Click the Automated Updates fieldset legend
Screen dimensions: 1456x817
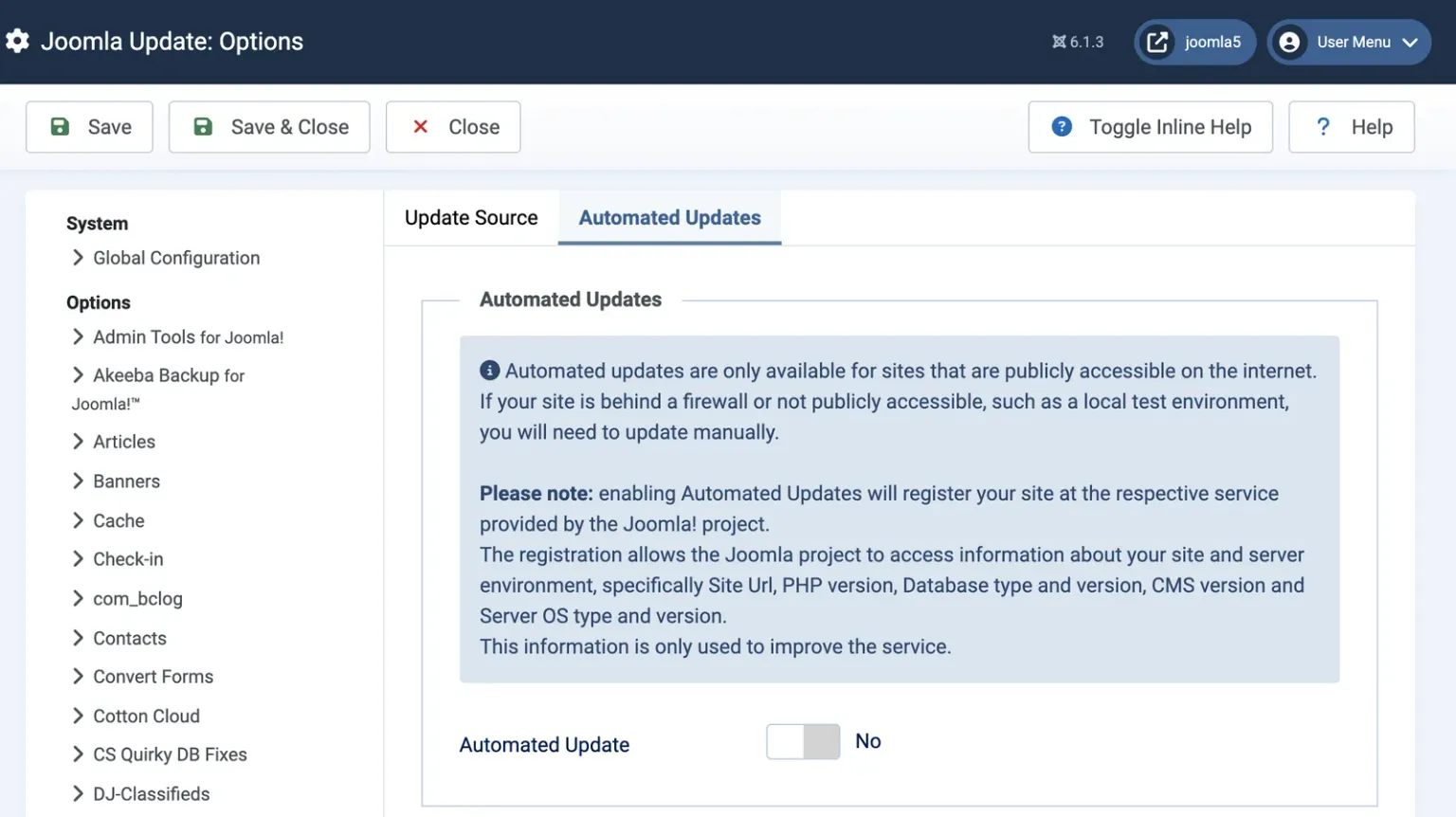coord(571,300)
